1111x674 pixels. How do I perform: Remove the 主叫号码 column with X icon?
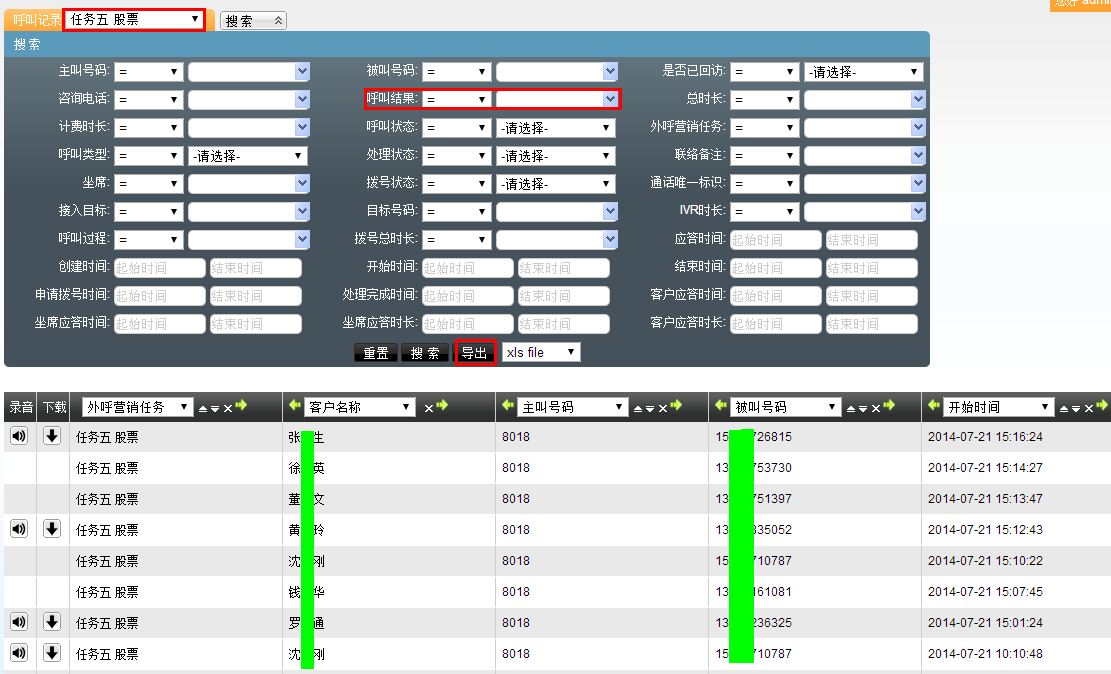pyautogui.click(x=662, y=408)
